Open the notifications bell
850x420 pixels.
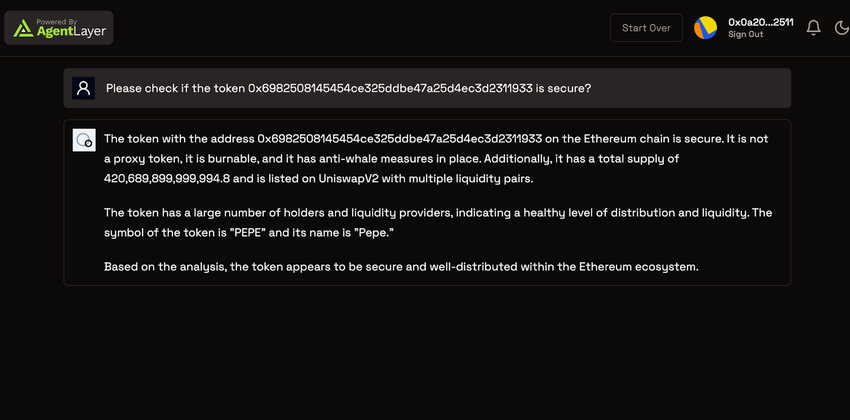[814, 28]
